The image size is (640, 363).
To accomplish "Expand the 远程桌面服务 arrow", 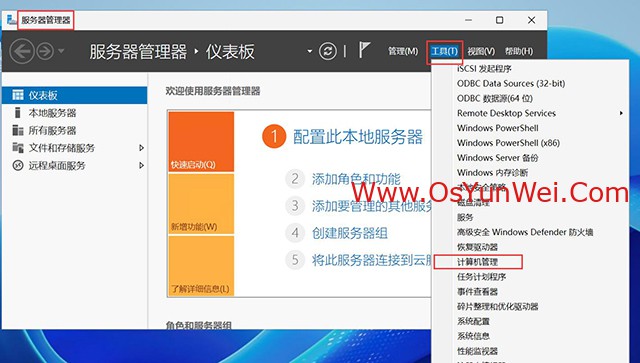I will pyautogui.click(x=141, y=165).
